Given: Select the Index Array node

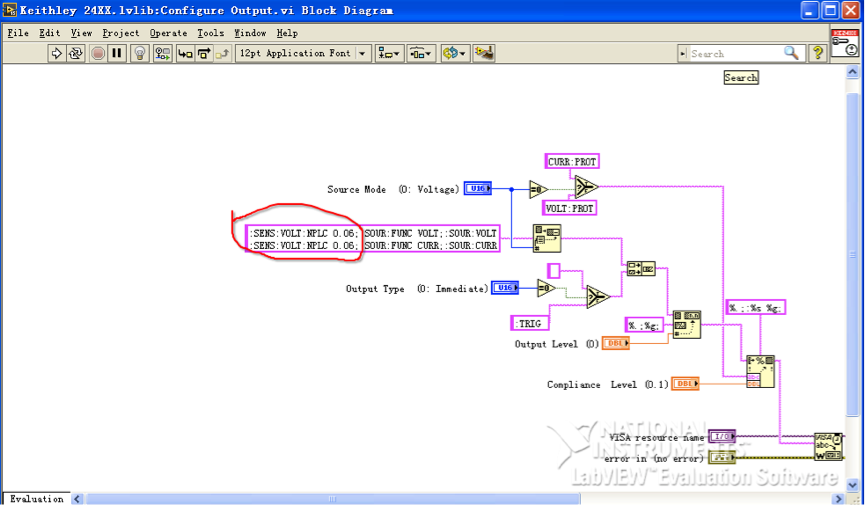Looking at the screenshot, I should click(547, 238).
